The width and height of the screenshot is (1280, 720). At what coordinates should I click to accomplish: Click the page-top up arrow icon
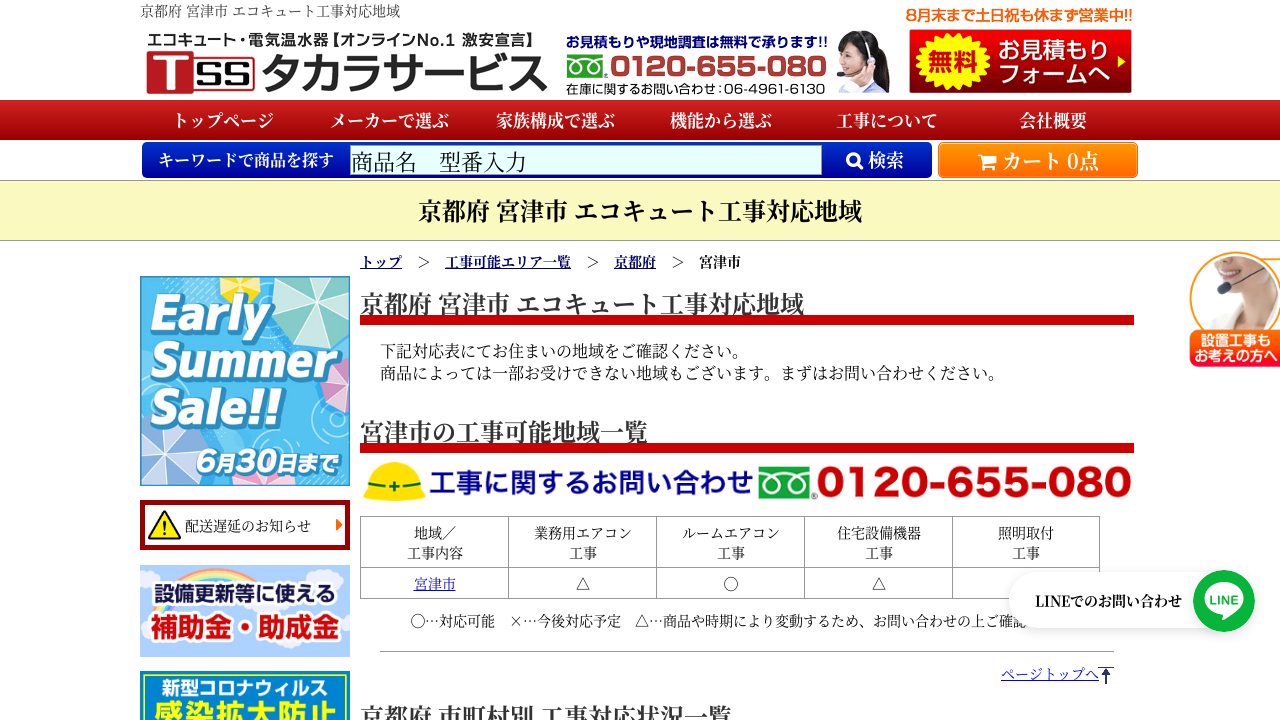click(x=1105, y=675)
